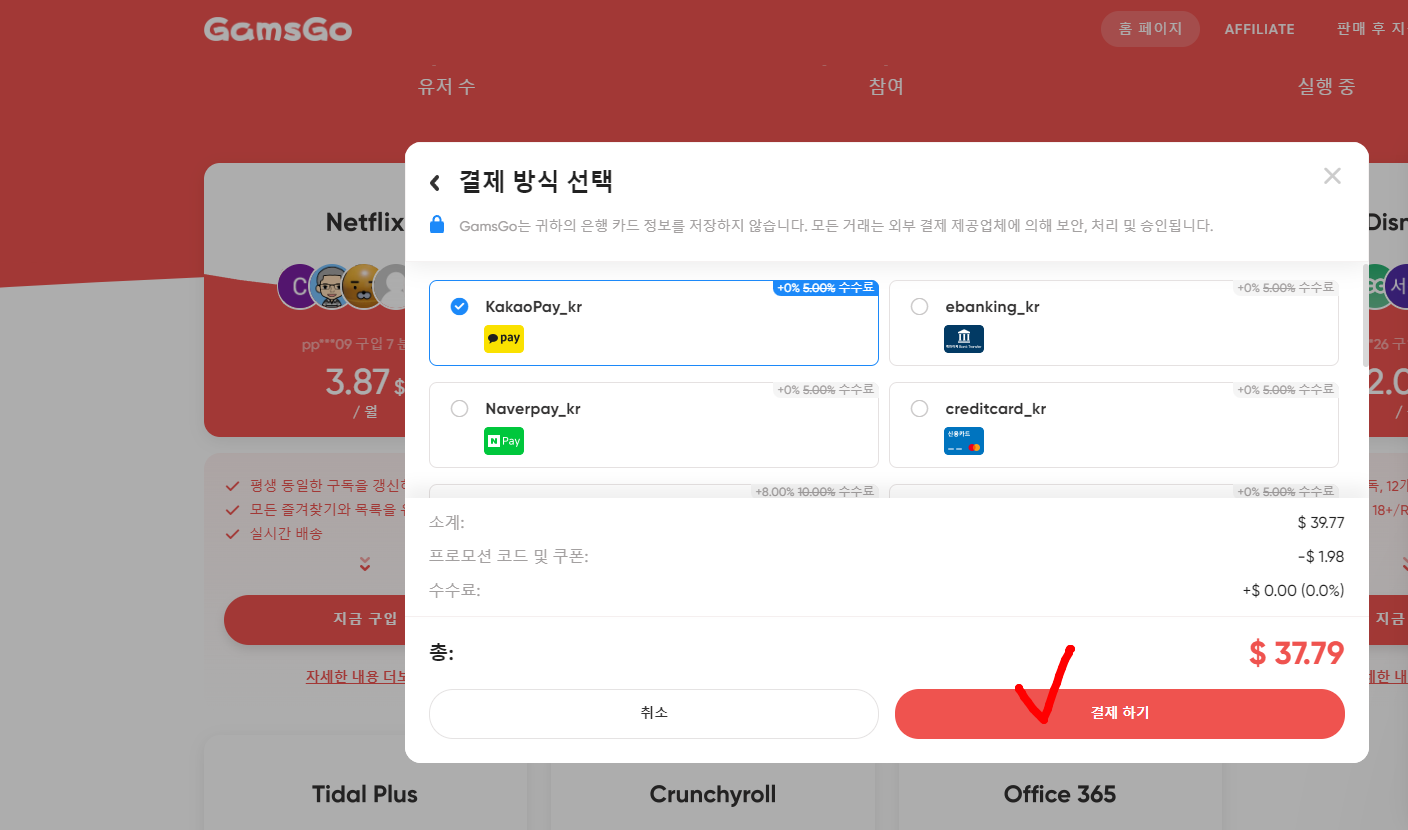This screenshot has height=830, width=1408.
Task: Click the 결제 하기 pay button
Action: [1120, 714]
